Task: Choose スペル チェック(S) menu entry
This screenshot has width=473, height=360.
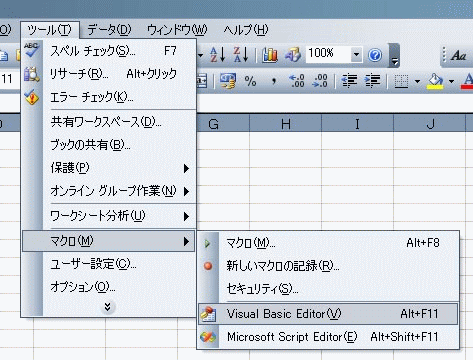Action: point(109,51)
